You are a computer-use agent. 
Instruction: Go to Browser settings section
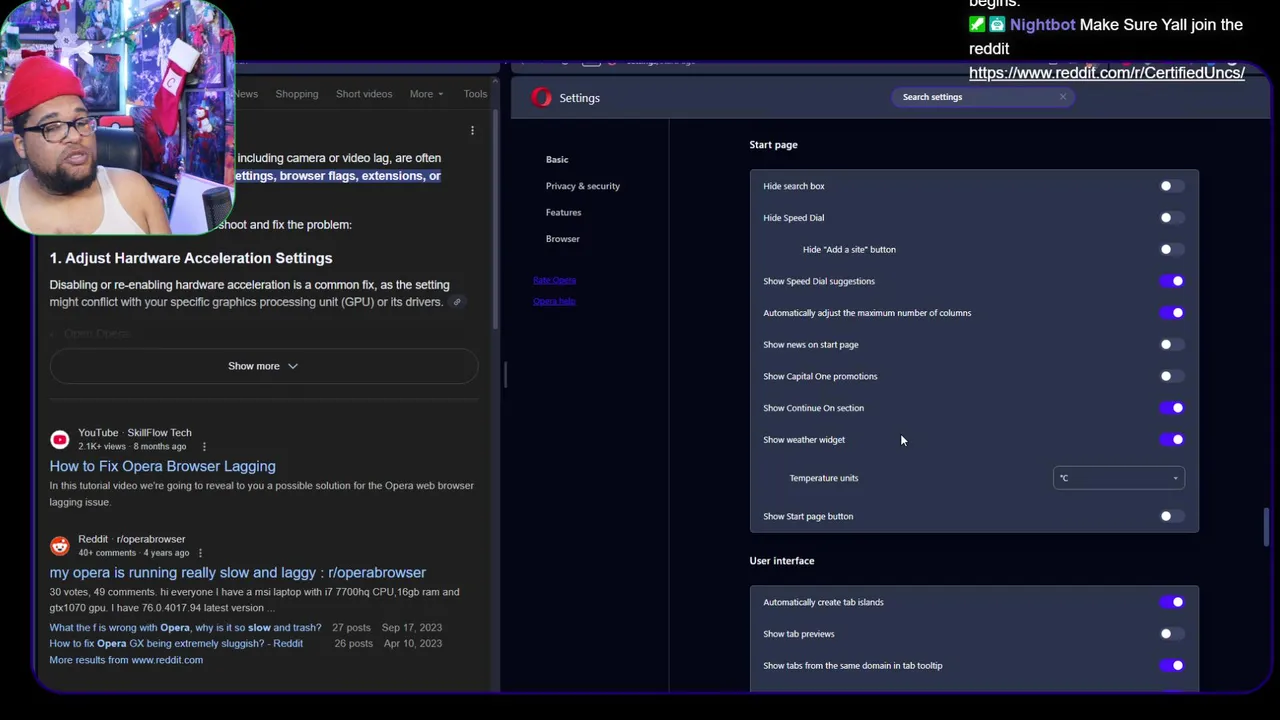point(562,239)
